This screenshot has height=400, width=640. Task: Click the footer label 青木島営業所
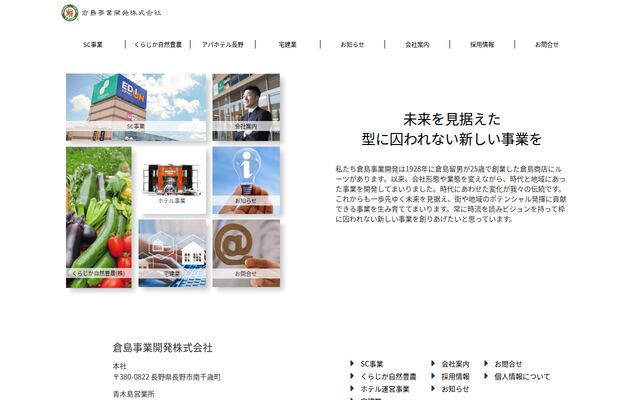(x=133, y=394)
